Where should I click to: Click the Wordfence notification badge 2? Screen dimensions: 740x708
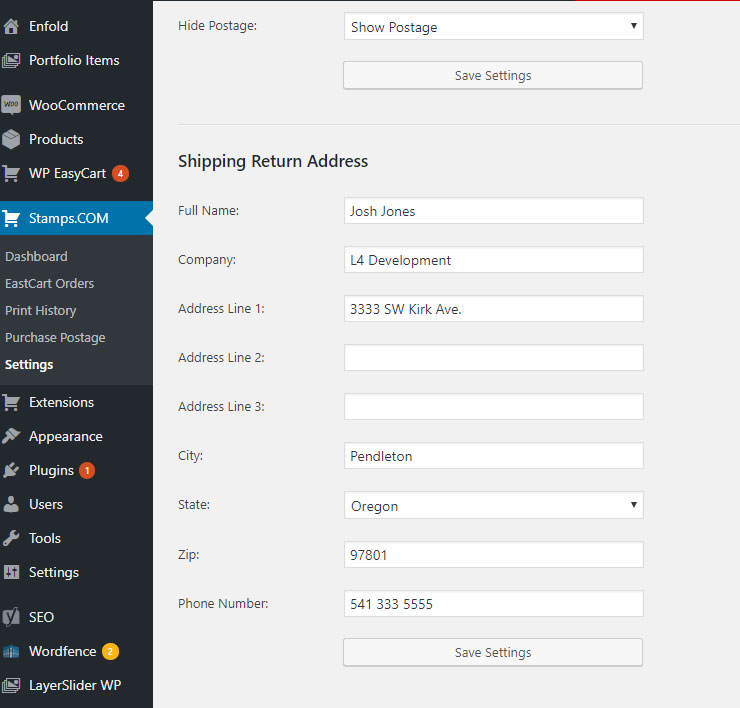click(110, 652)
